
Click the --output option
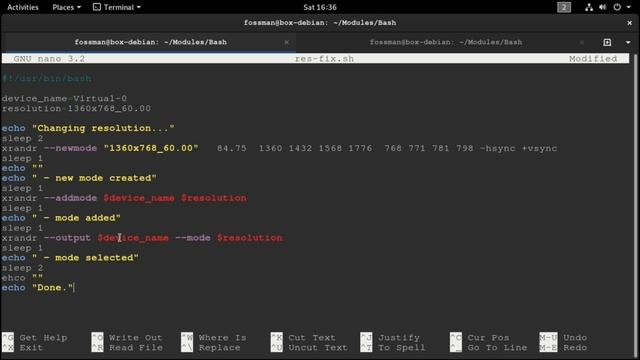67,238
